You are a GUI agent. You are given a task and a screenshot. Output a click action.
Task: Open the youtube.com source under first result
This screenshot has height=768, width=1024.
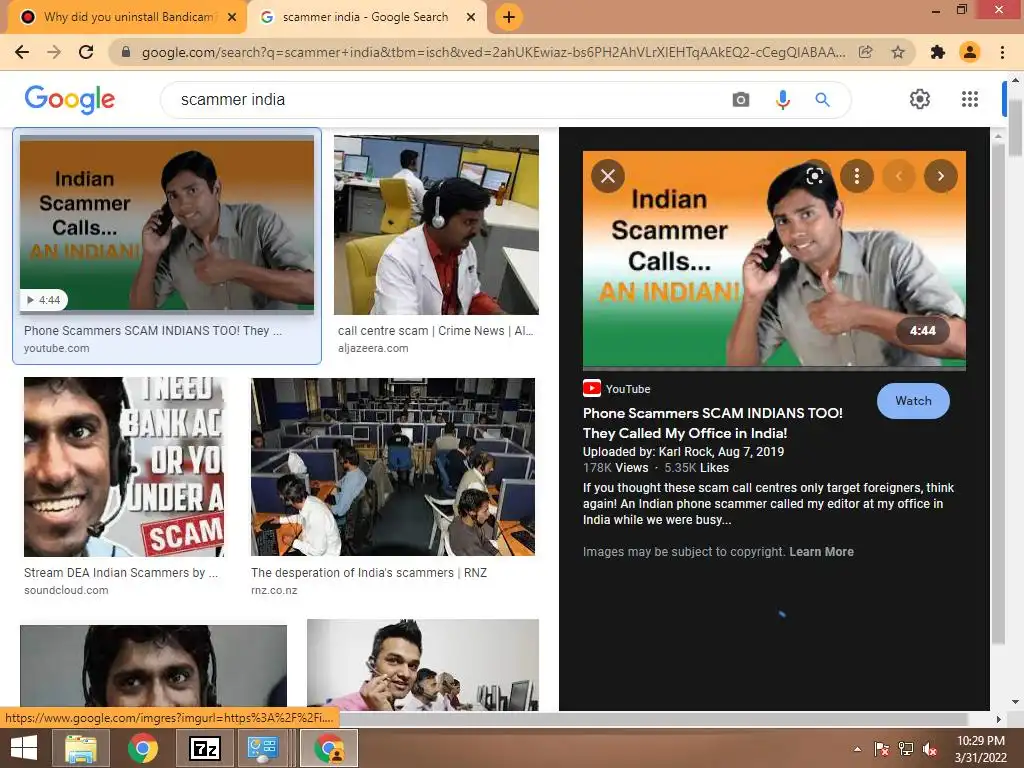pyautogui.click(x=57, y=348)
